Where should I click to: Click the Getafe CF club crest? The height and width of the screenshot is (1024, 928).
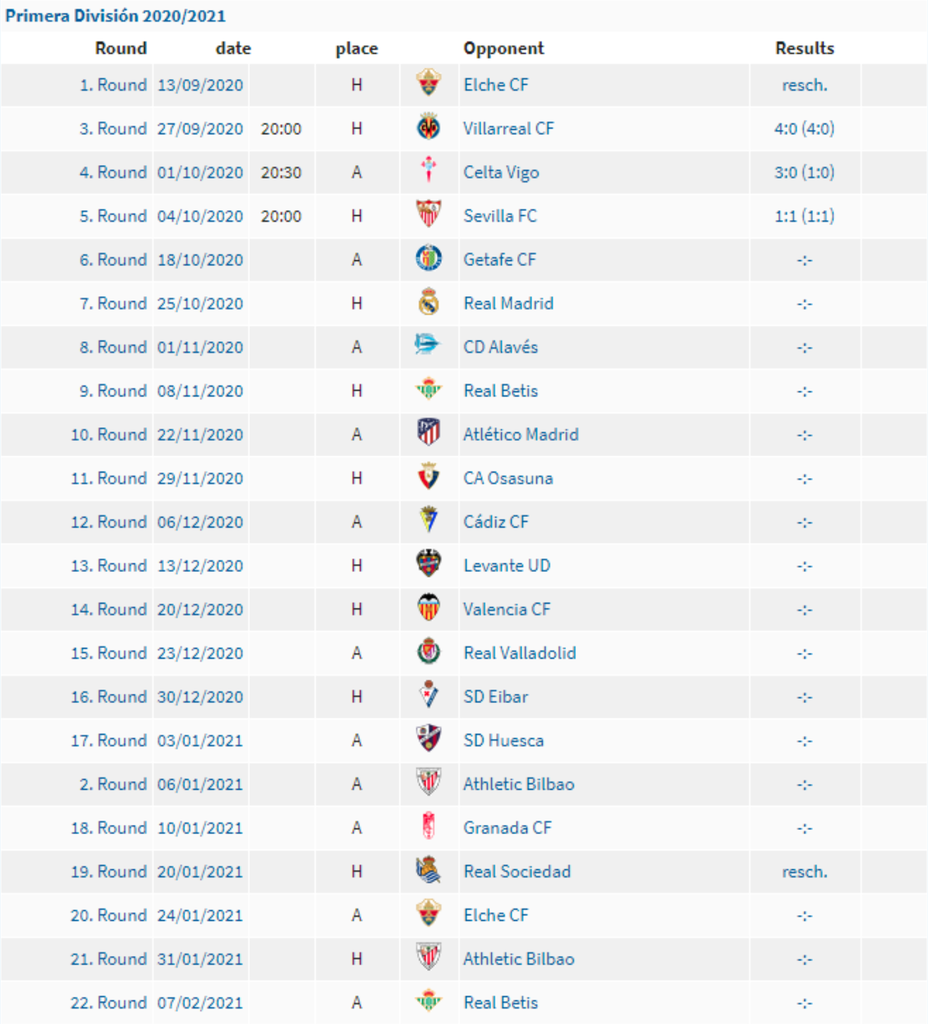tap(429, 259)
